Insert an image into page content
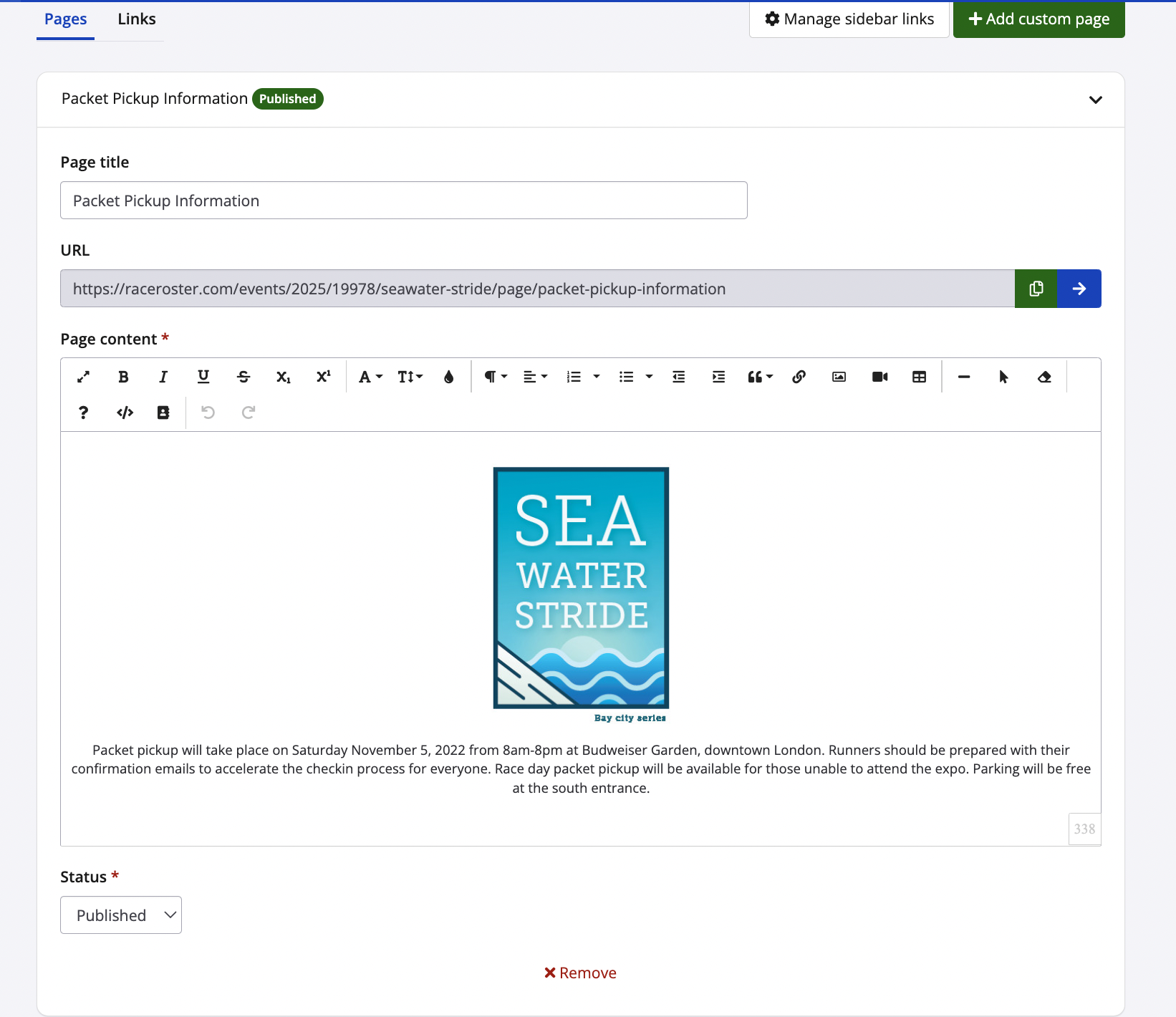Image resolution: width=1176 pixels, height=1017 pixels. (x=839, y=377)
